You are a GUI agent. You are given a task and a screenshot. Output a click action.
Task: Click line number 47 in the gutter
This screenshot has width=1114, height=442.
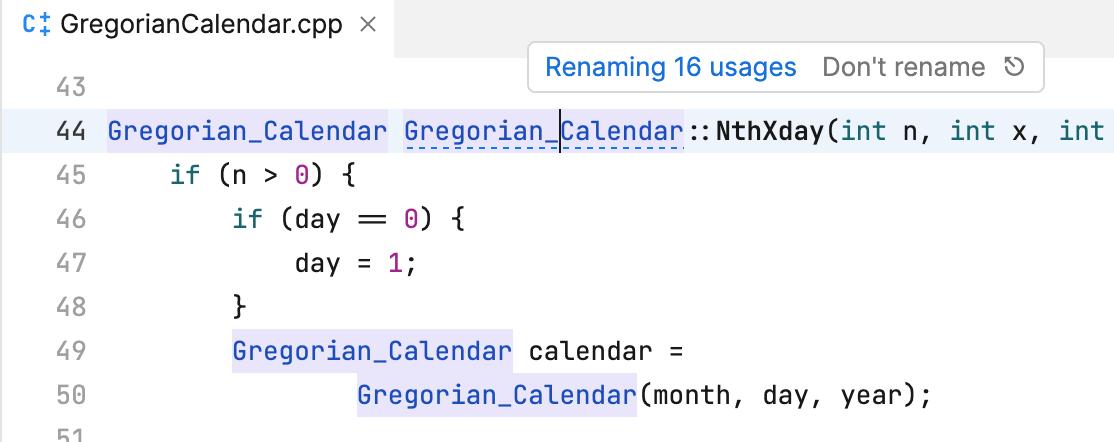(70, 263)
